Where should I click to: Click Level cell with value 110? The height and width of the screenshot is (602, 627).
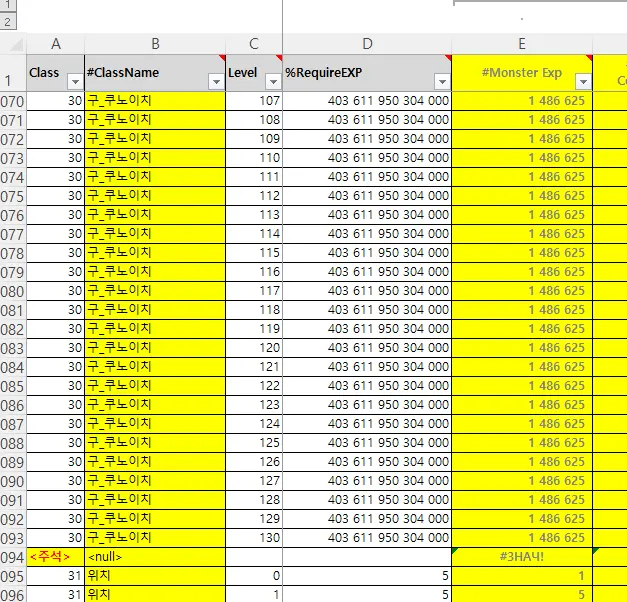click(254, 158)
